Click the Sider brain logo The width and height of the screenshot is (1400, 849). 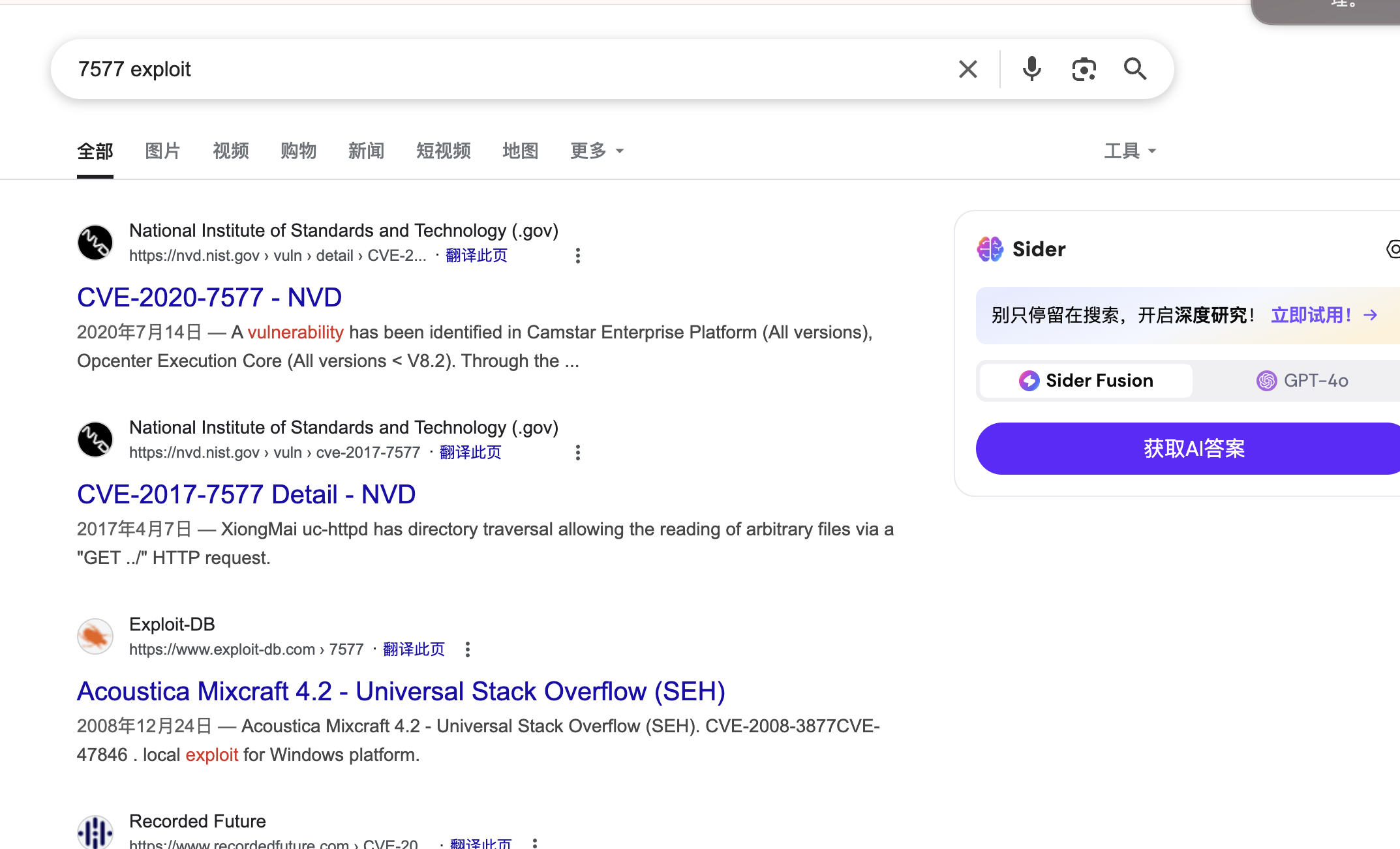[990, 249]
